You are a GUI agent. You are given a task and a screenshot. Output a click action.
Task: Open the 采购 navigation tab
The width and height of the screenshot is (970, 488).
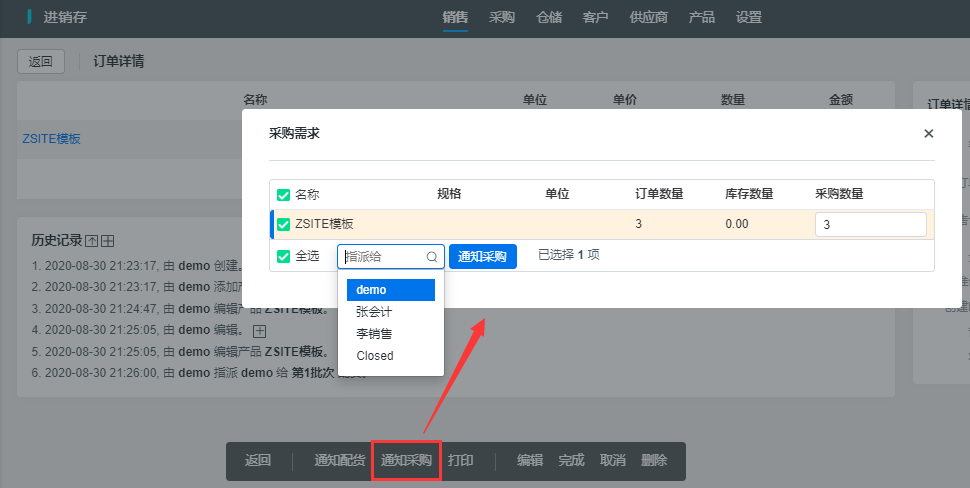502,17
